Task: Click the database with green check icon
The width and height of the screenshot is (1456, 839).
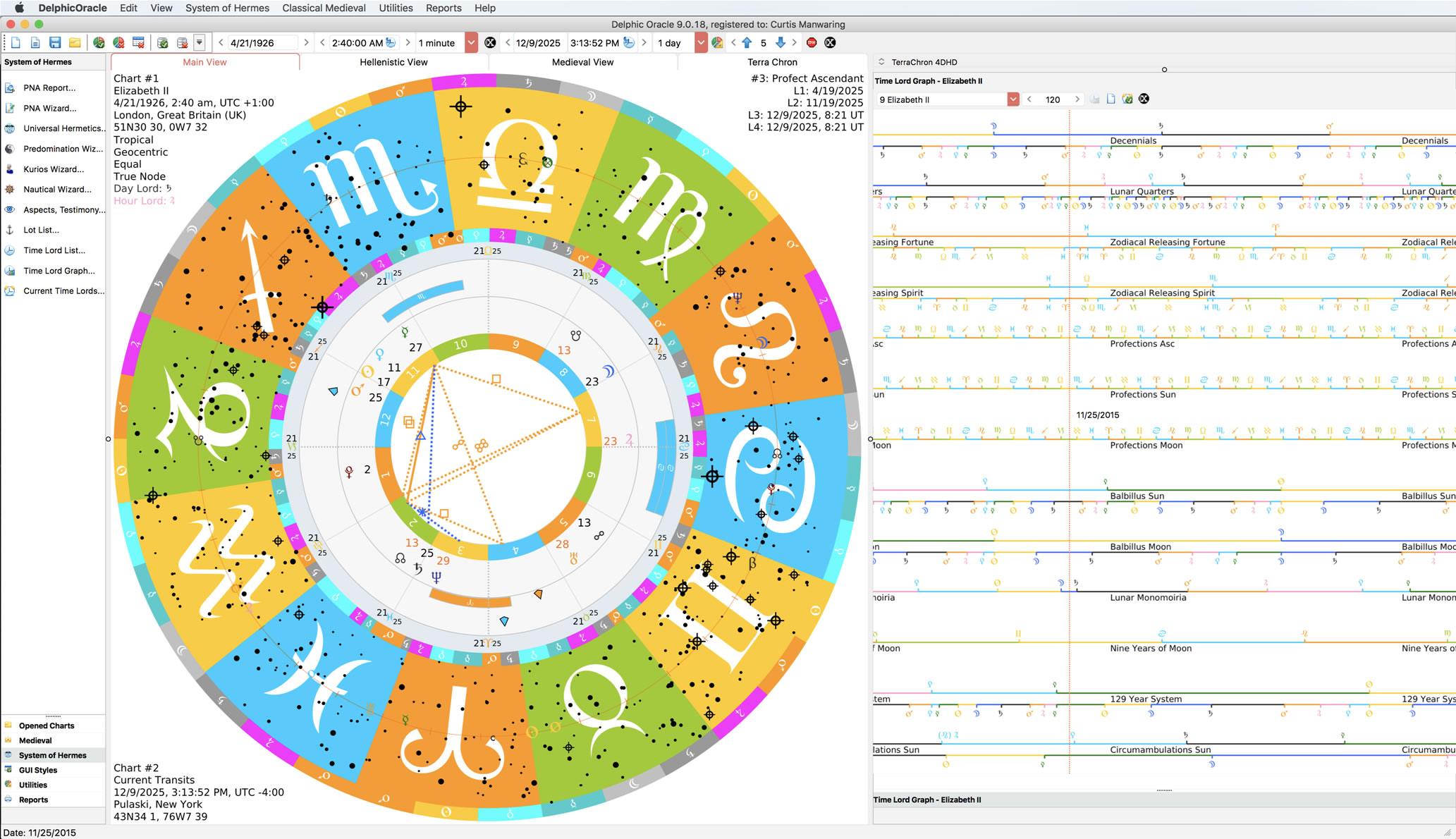Action: (x=163, y=43)
